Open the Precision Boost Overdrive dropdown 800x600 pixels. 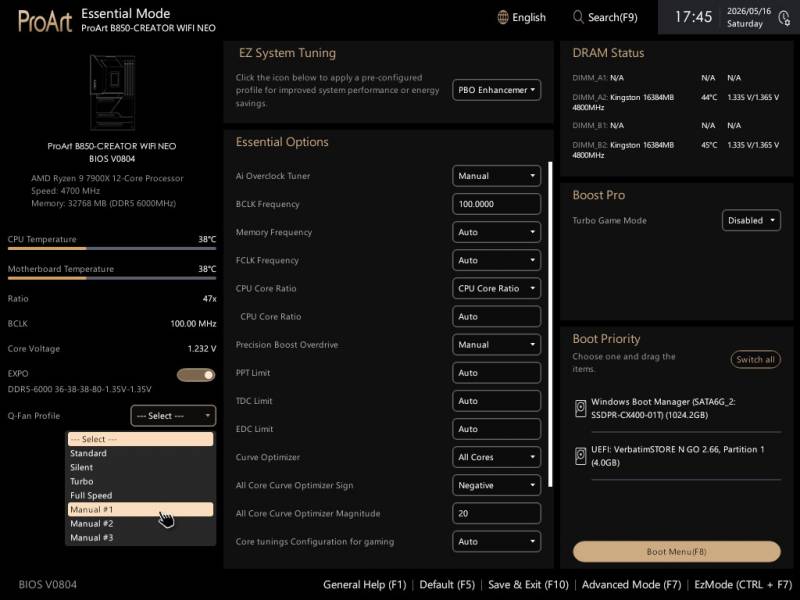(x=496, y=345)
